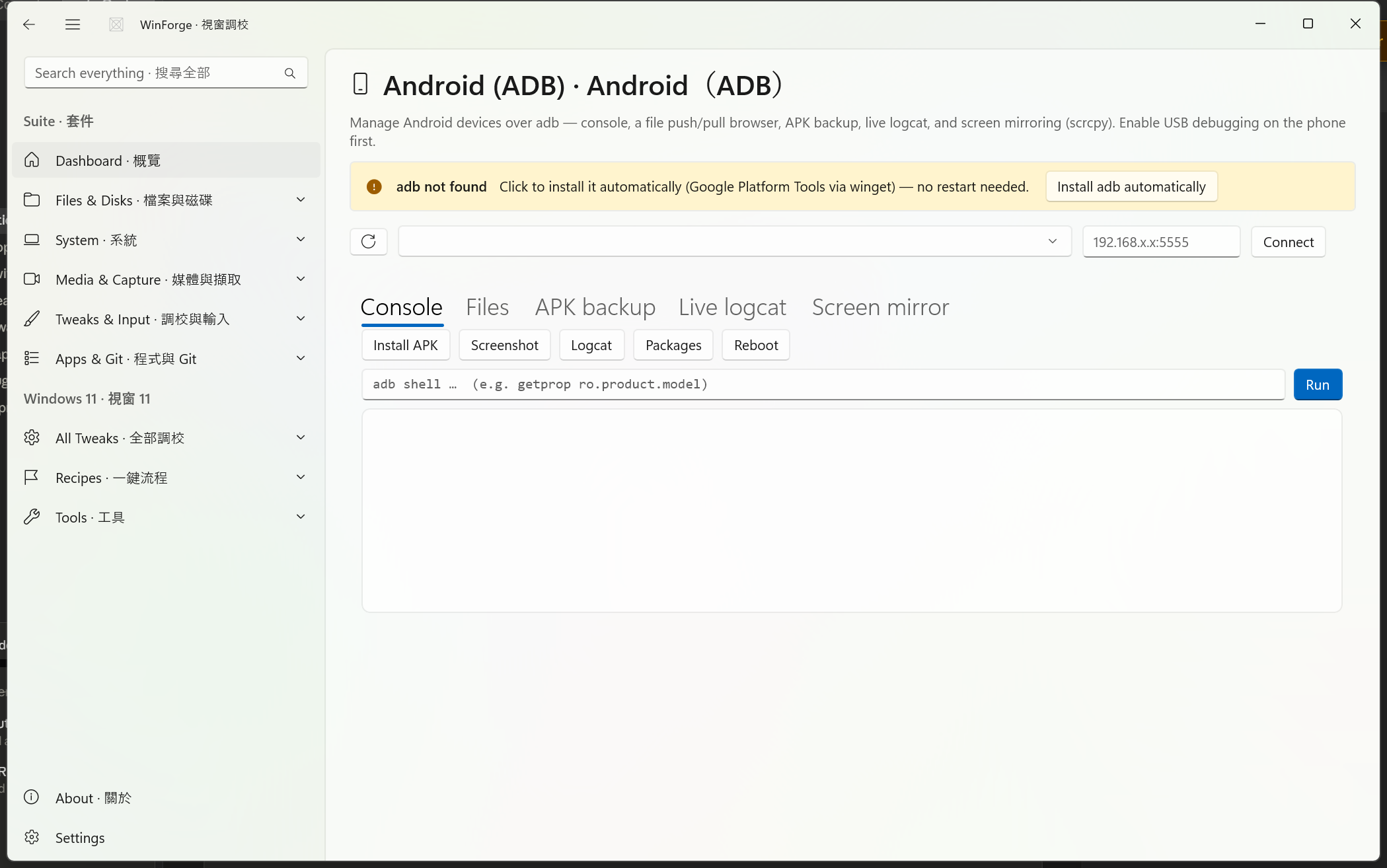Click the "Suite · 套件" heading
This screenshot has width=1387, height=868.
tap(59, 121)
